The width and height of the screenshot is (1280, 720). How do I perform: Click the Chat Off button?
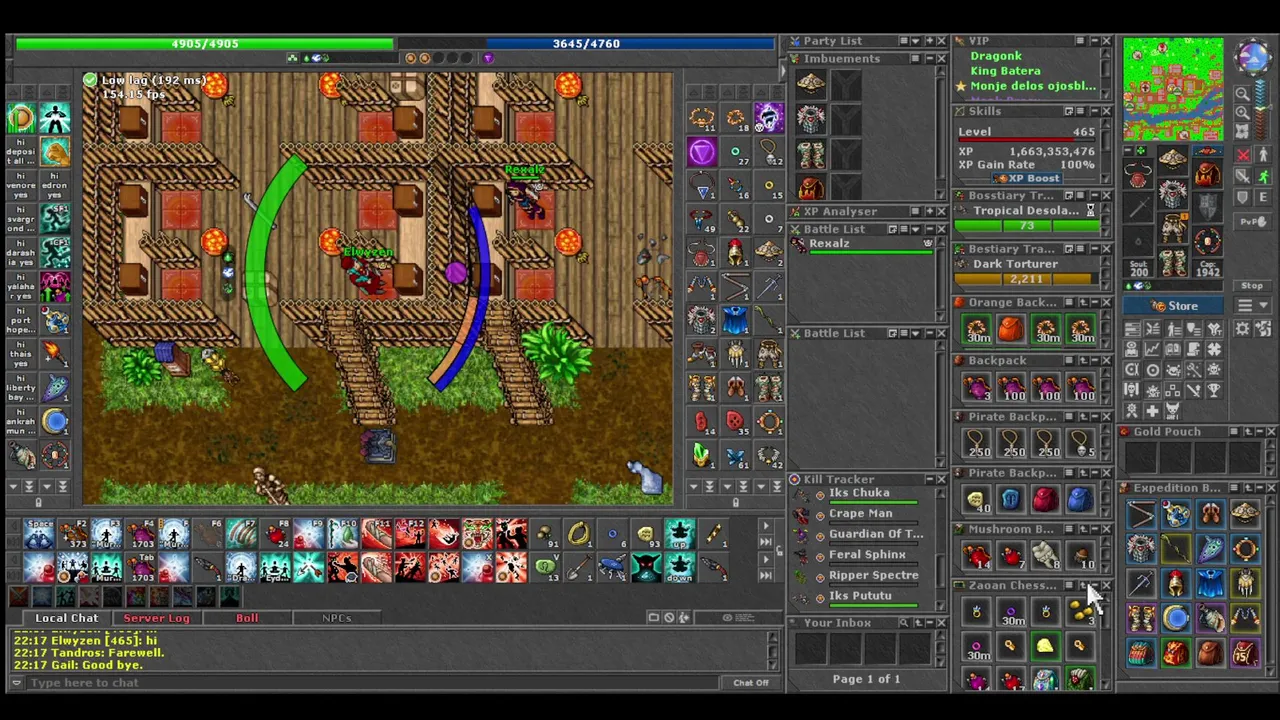point(751,683)
